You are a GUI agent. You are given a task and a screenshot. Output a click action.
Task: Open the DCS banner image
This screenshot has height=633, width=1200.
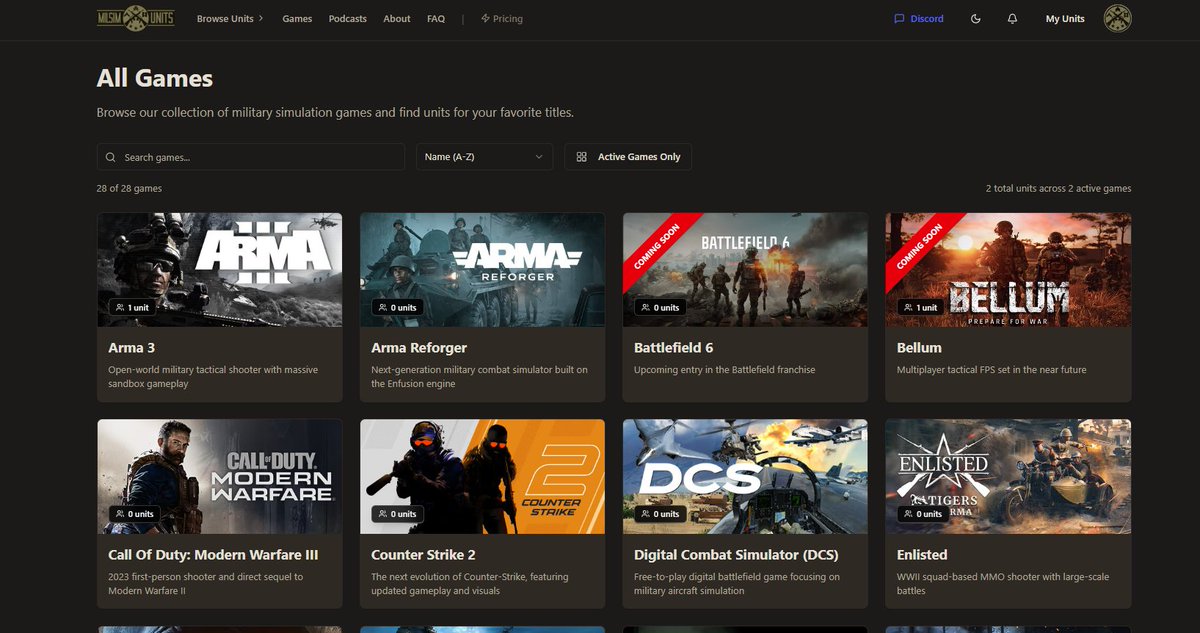[x=745, y=476]
